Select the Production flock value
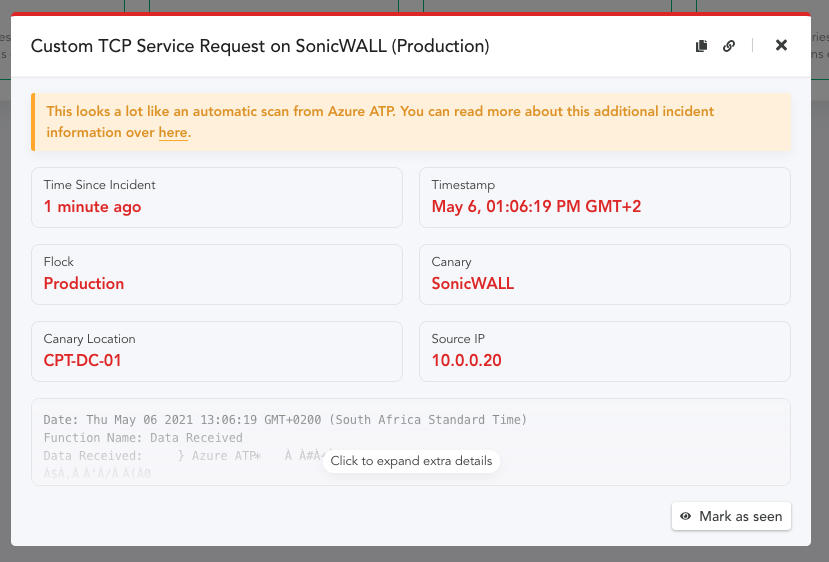 [x=84, y=283]
